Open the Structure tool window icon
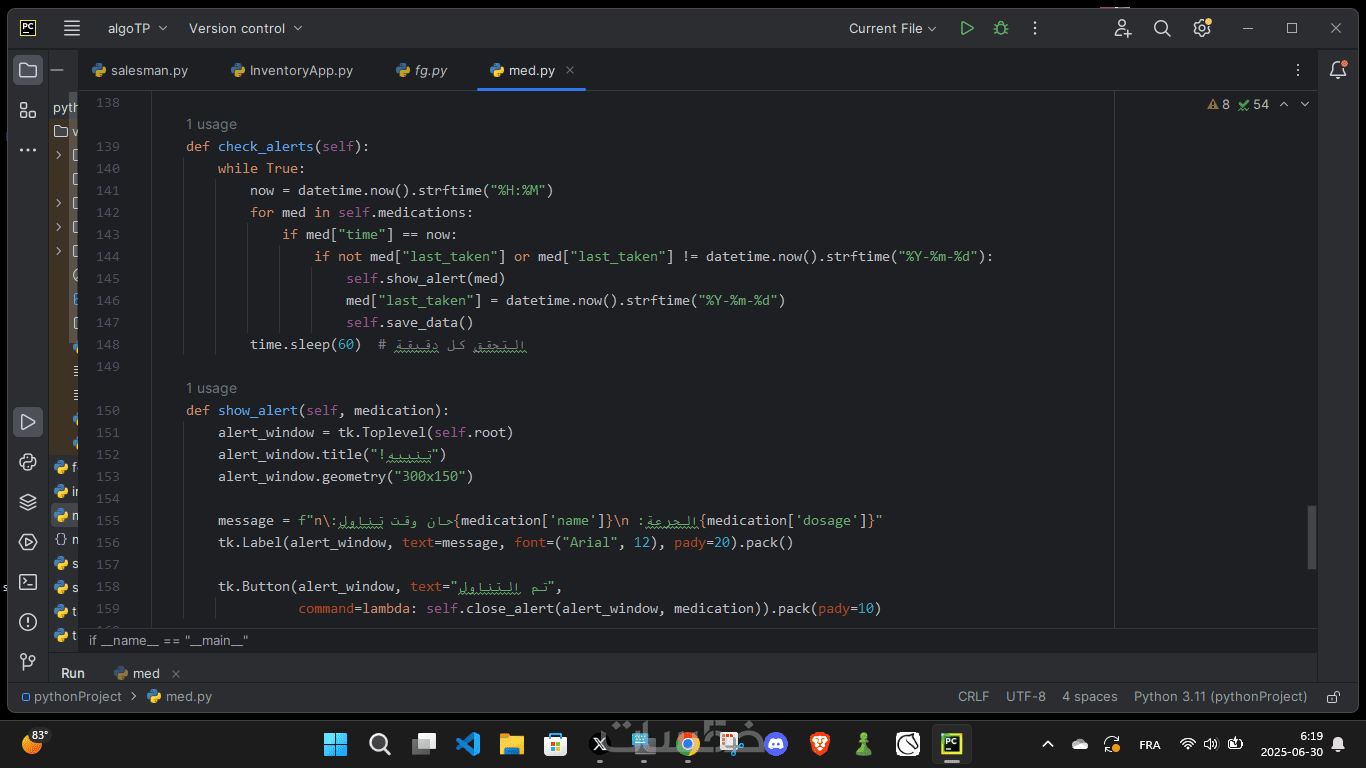Image resolution: width=1366 pixels, height=768 pixels. [x=28, y=110]
